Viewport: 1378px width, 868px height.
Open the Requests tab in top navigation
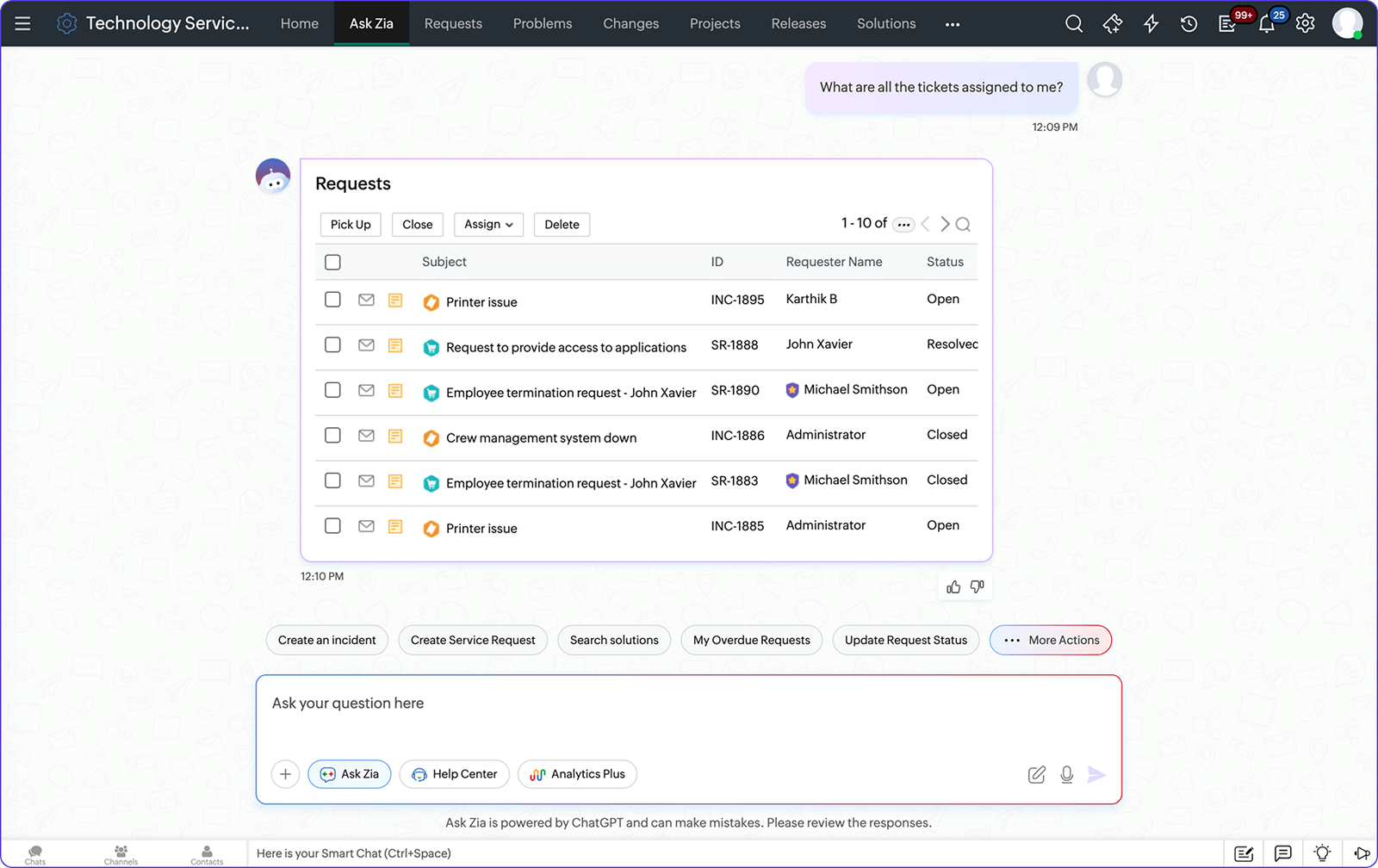(x=453, y=23)
